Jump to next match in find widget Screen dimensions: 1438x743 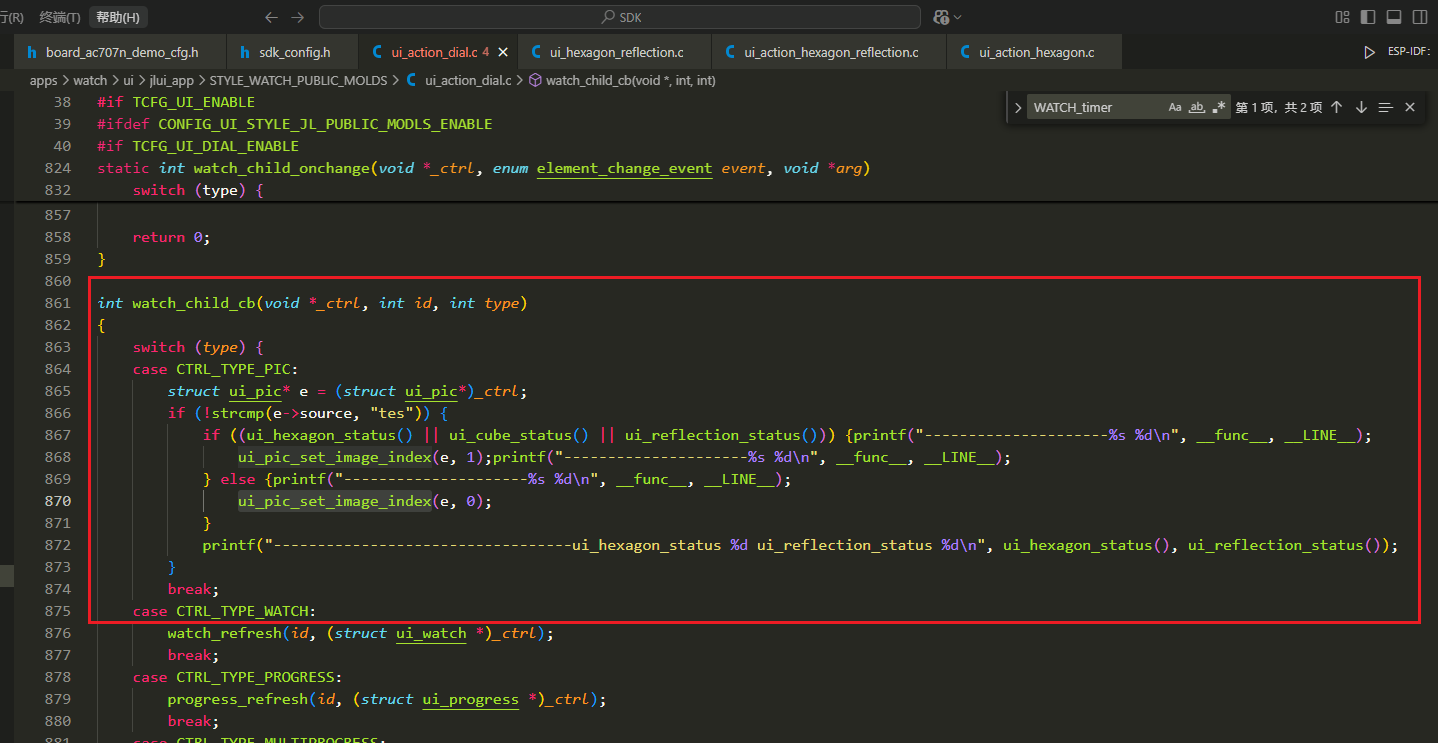1361,107
